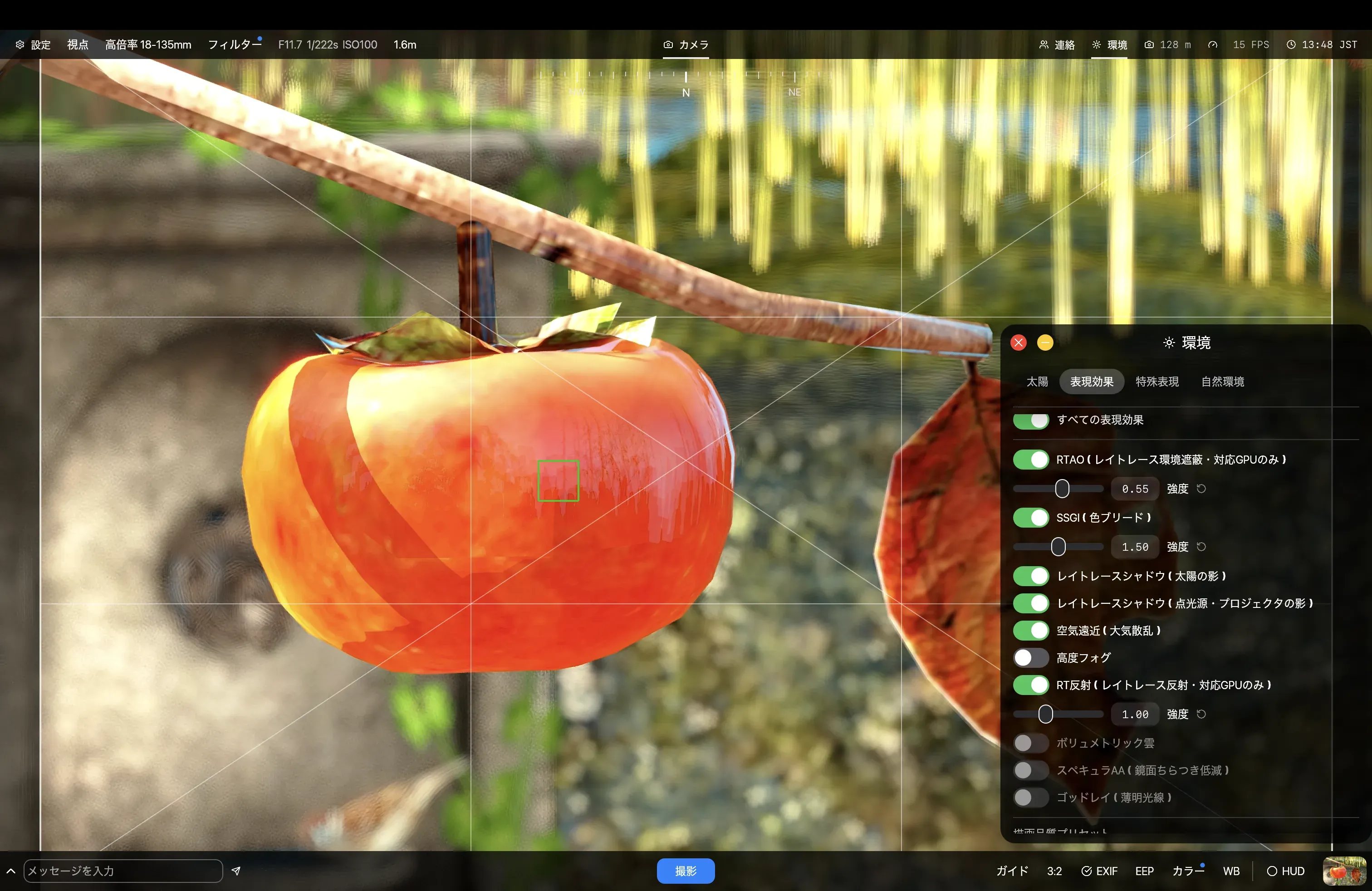Open exposure settings F11.7 1/222s ISO100
The image size is (1372, 891).
[x=328, y=44]
